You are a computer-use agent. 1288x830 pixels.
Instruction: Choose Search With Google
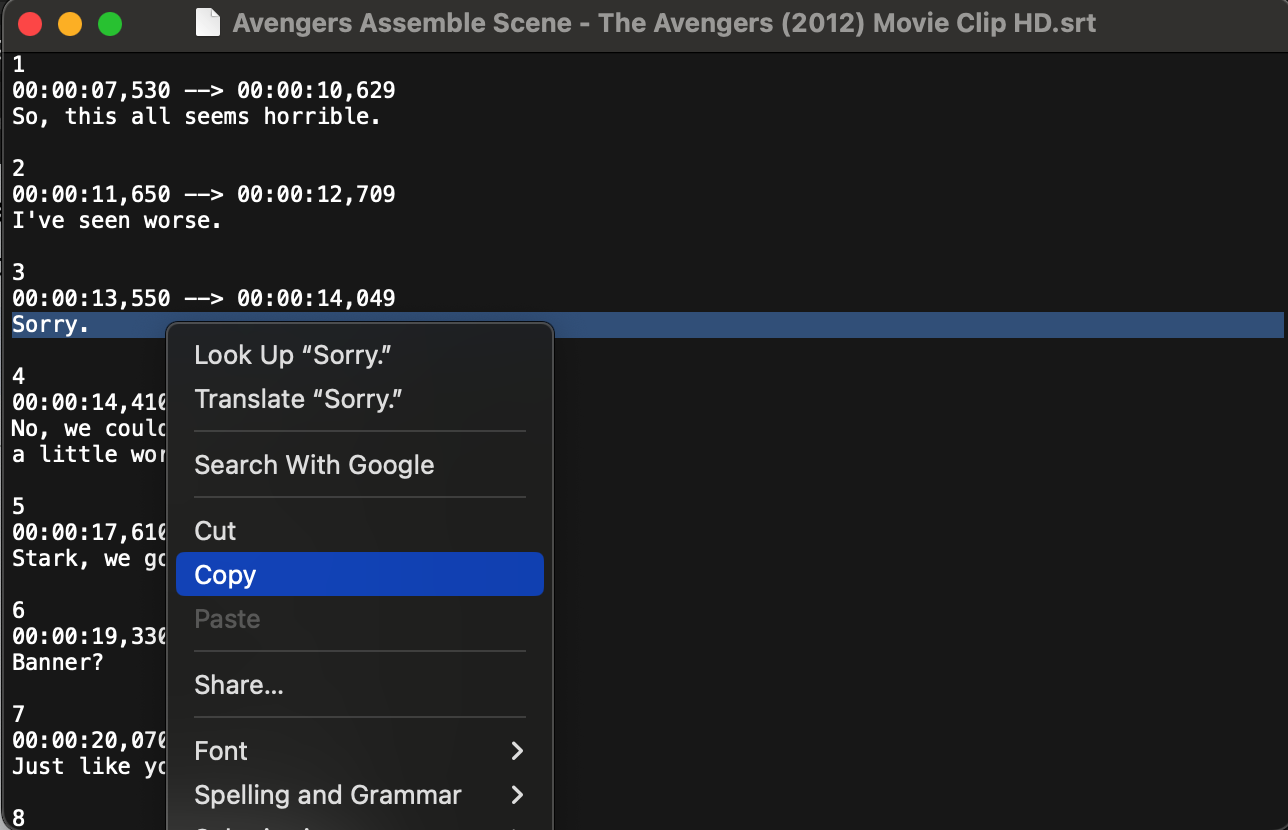[314, 465]
